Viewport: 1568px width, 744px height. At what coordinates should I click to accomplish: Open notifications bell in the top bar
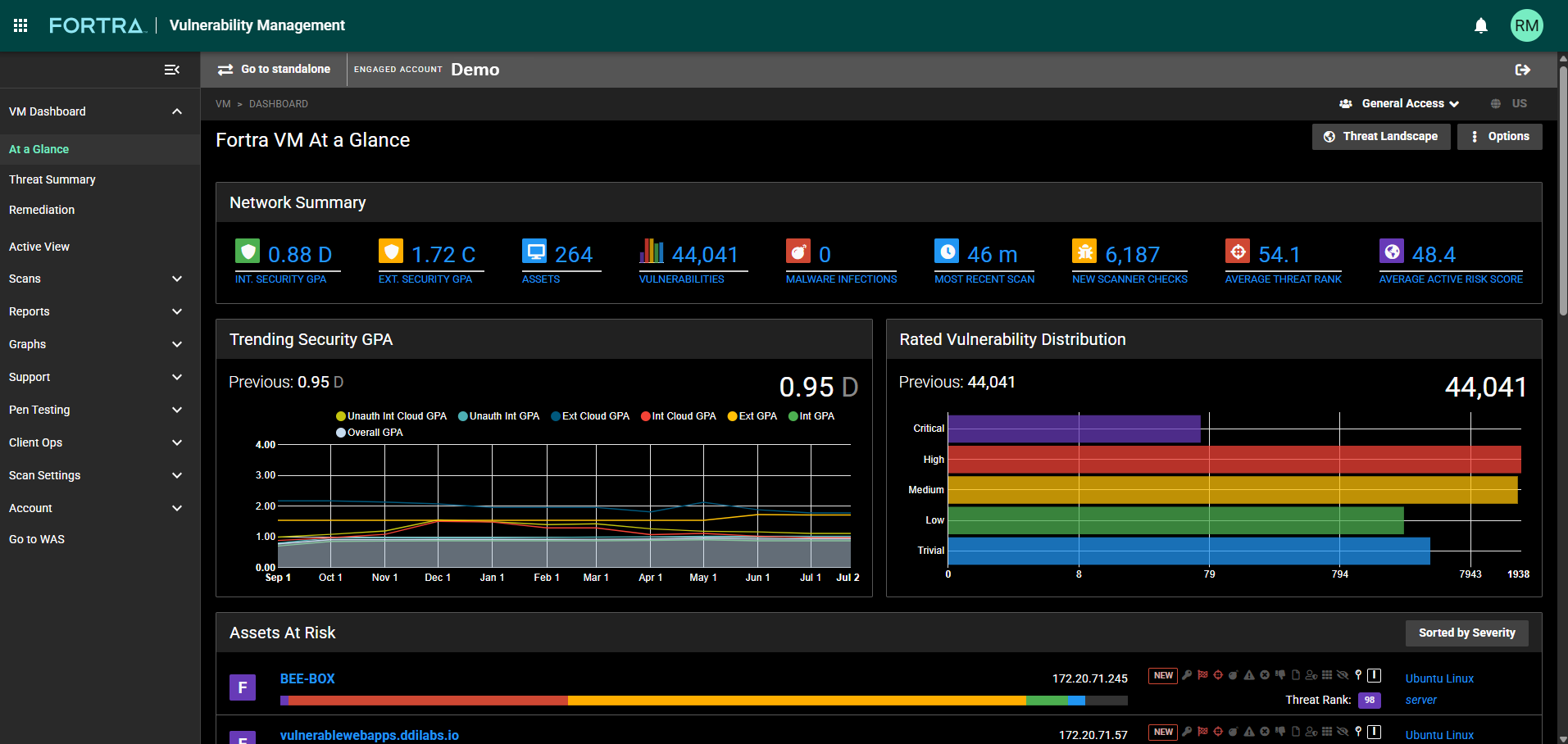click(1480, 25)
